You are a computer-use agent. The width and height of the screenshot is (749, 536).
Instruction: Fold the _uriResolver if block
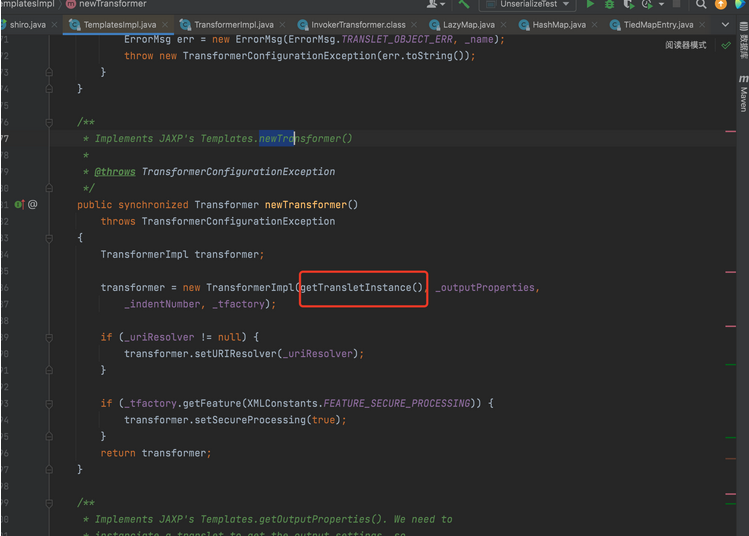tap(49, 337)
